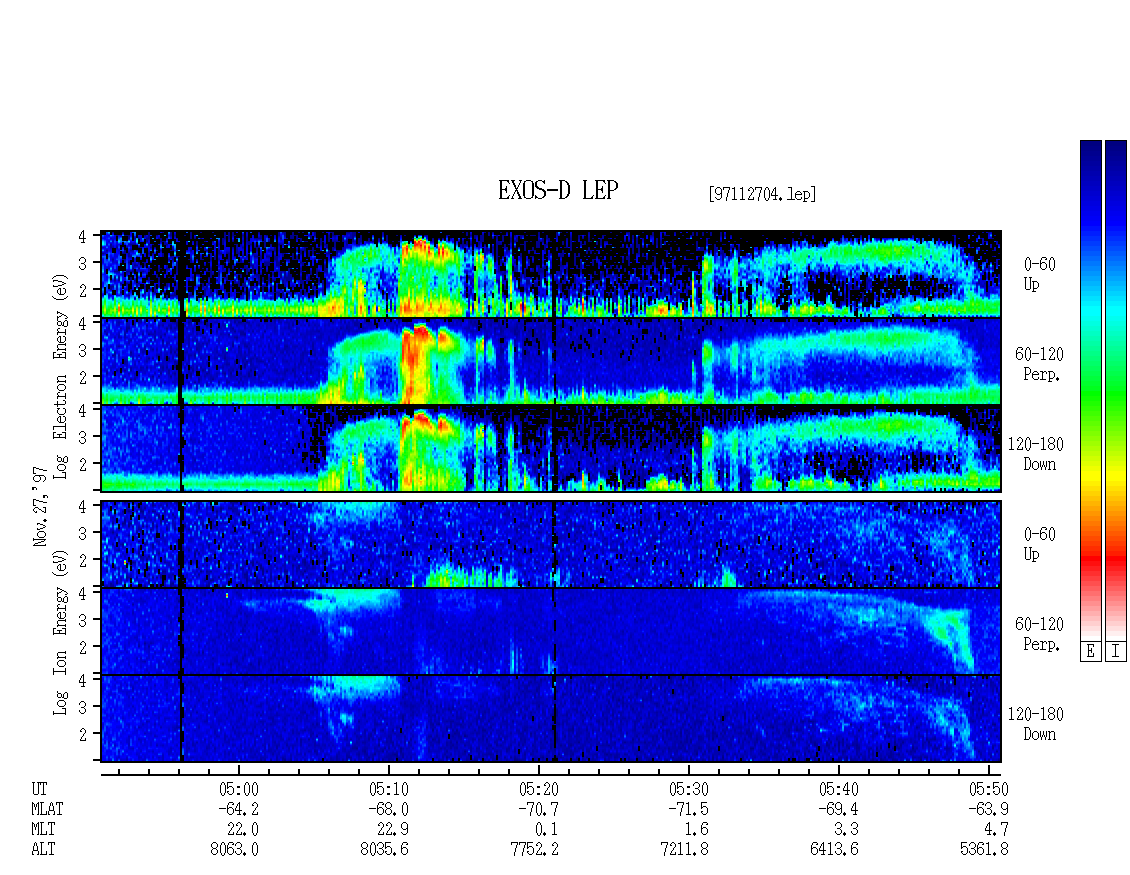Click the '05:10' UT time tick label
Screen dimensions: 1130x875
388,789
